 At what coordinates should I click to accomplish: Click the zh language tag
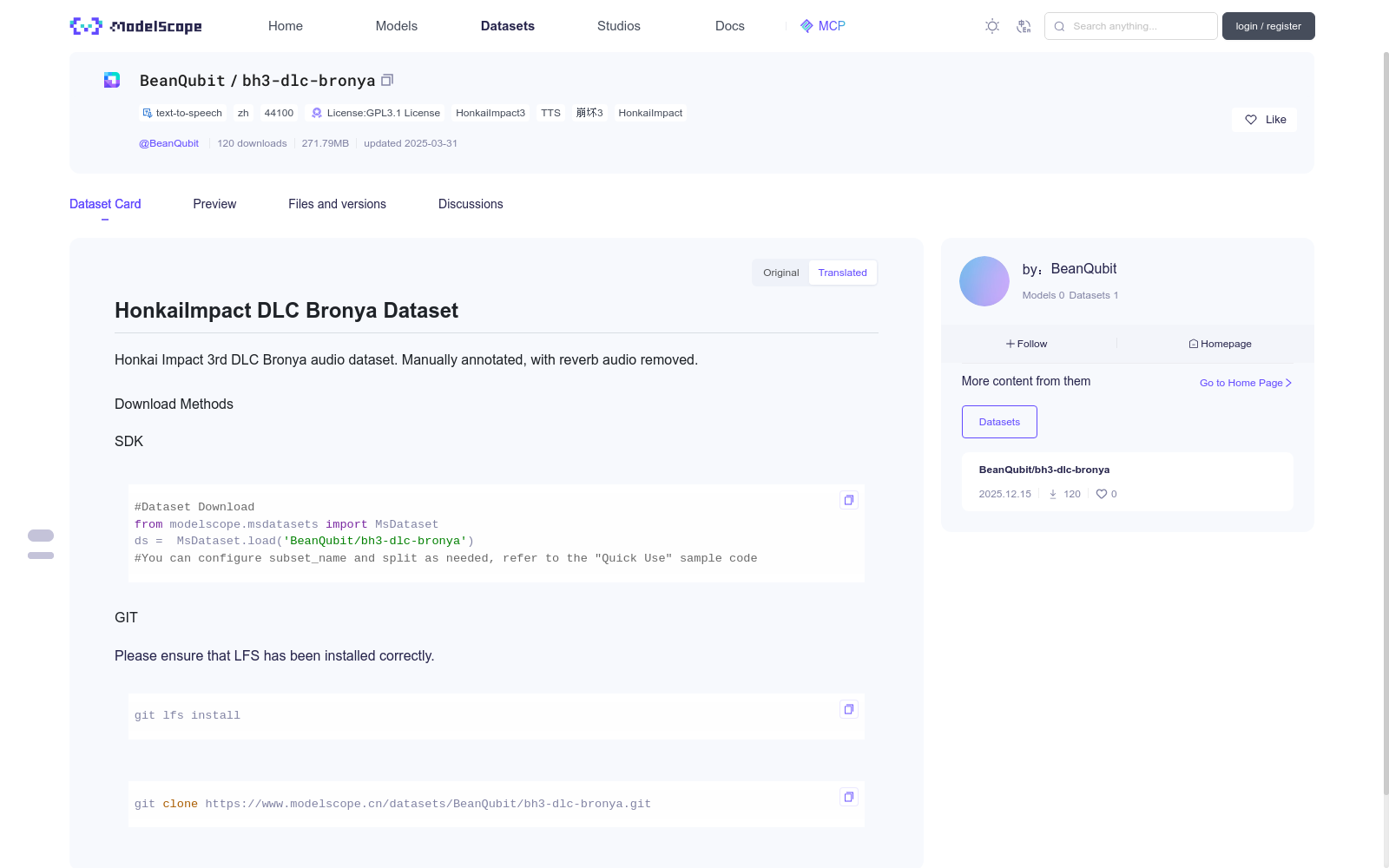(x=243, y=113)
